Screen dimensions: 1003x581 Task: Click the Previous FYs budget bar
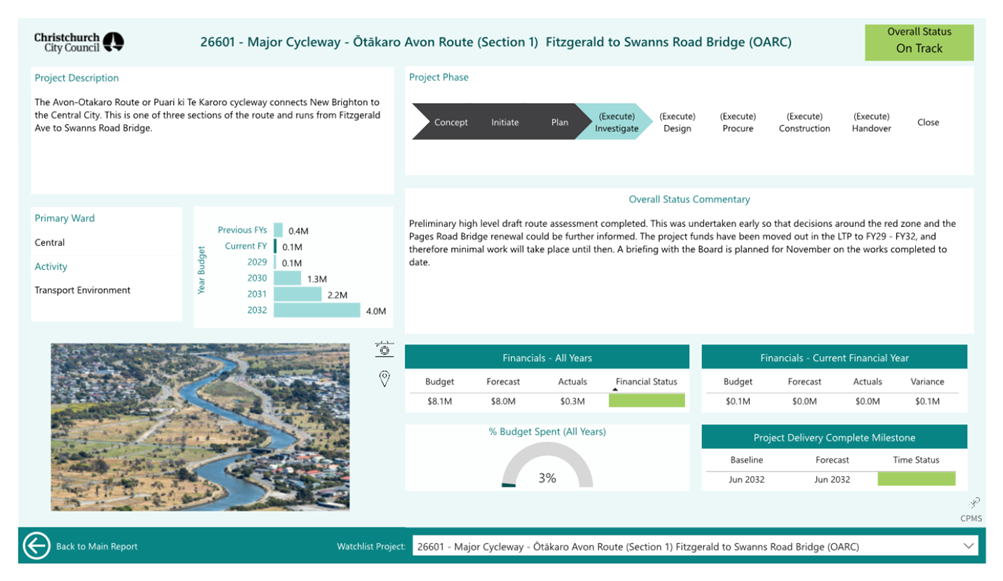pyautogui.click(x=278, y=230)
